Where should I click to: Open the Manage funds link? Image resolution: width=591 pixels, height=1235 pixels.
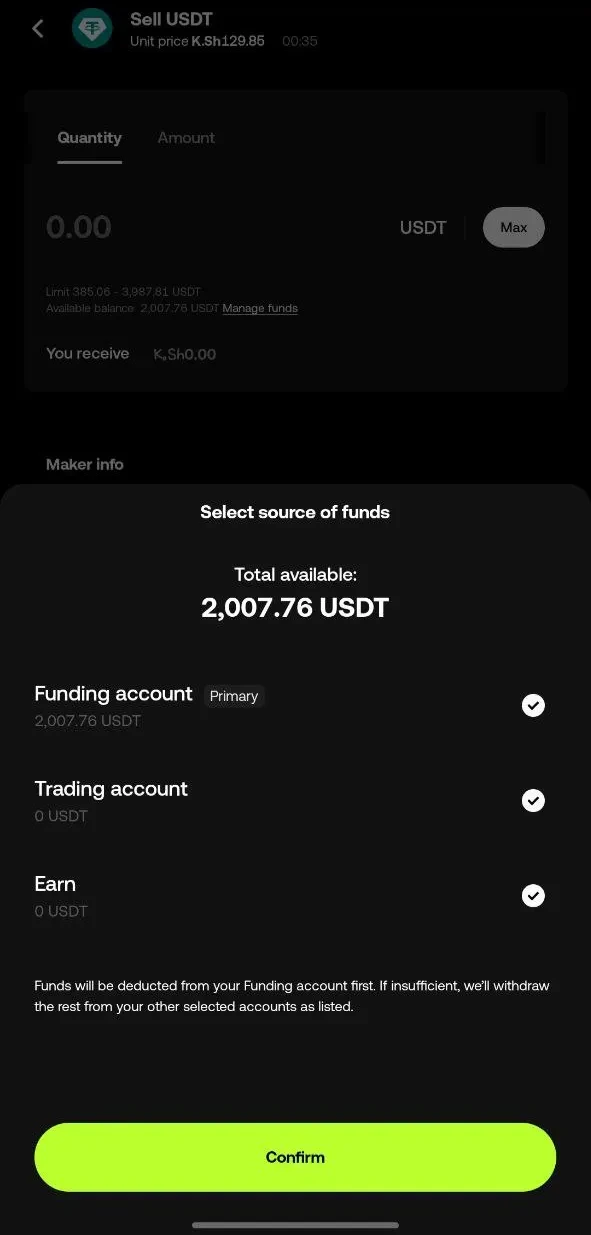(x=260, y=308)
